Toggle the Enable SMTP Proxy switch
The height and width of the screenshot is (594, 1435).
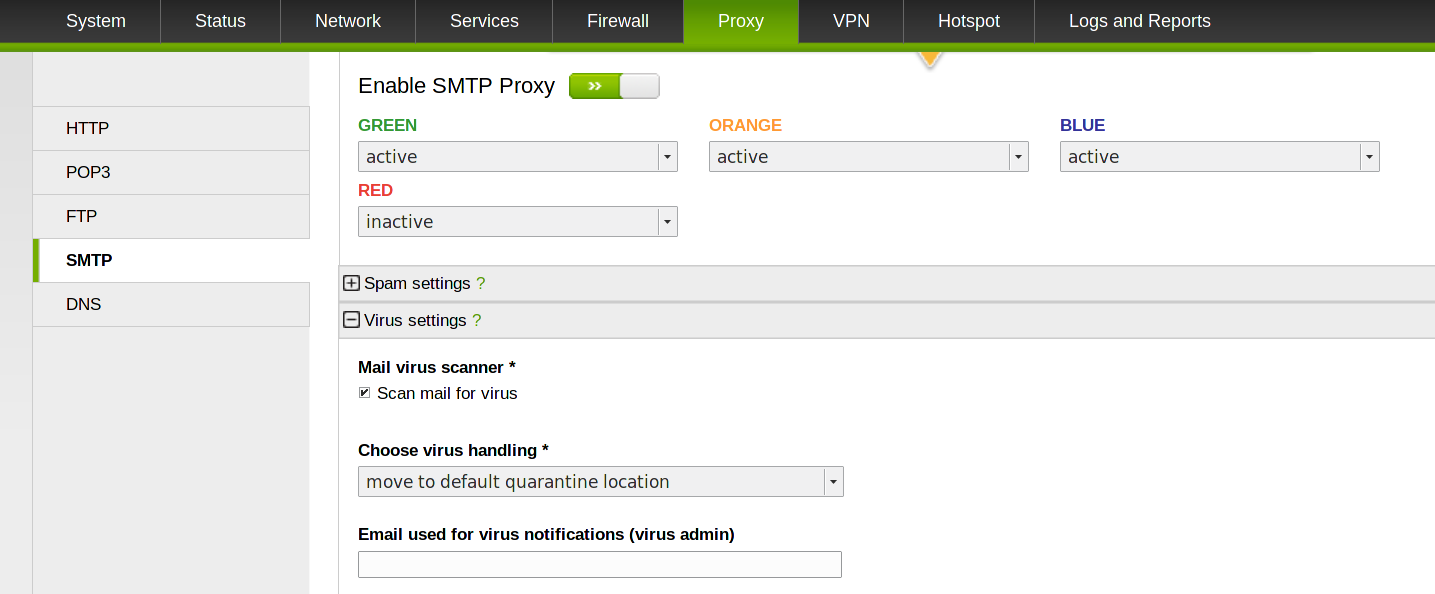coord(614,86)
